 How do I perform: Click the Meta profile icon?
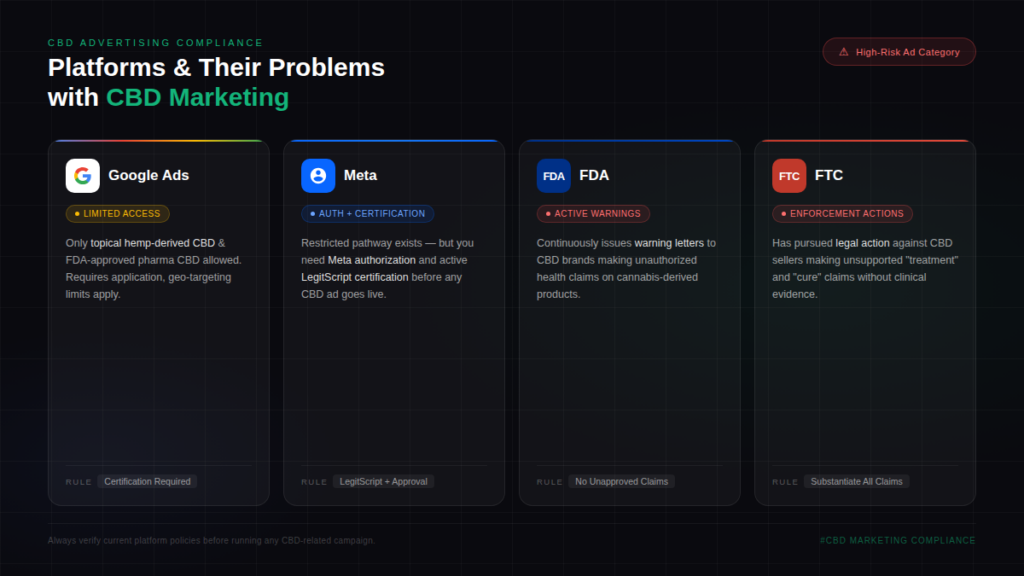point(318,176)
